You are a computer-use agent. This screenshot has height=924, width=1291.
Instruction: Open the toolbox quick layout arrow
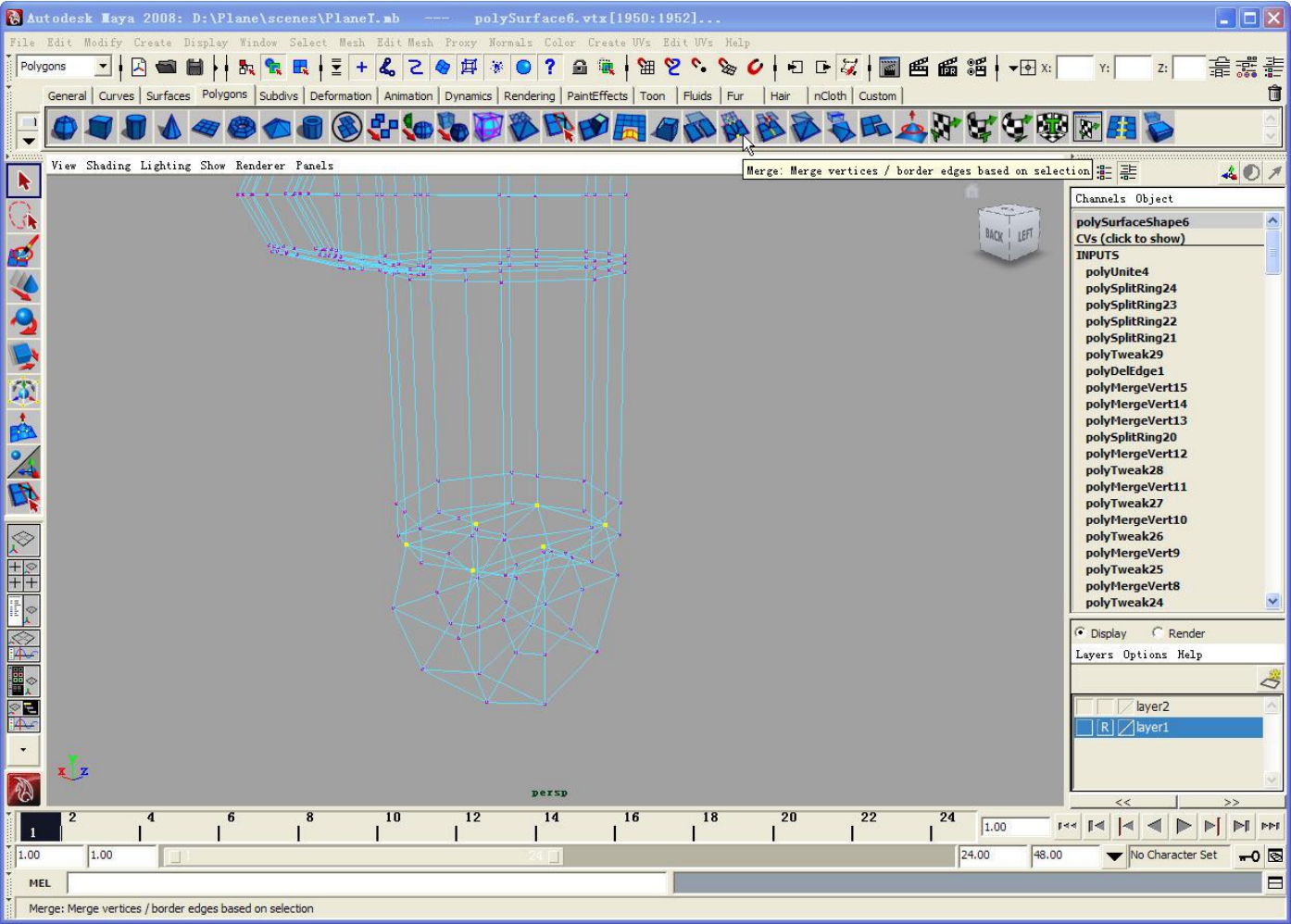23,750
